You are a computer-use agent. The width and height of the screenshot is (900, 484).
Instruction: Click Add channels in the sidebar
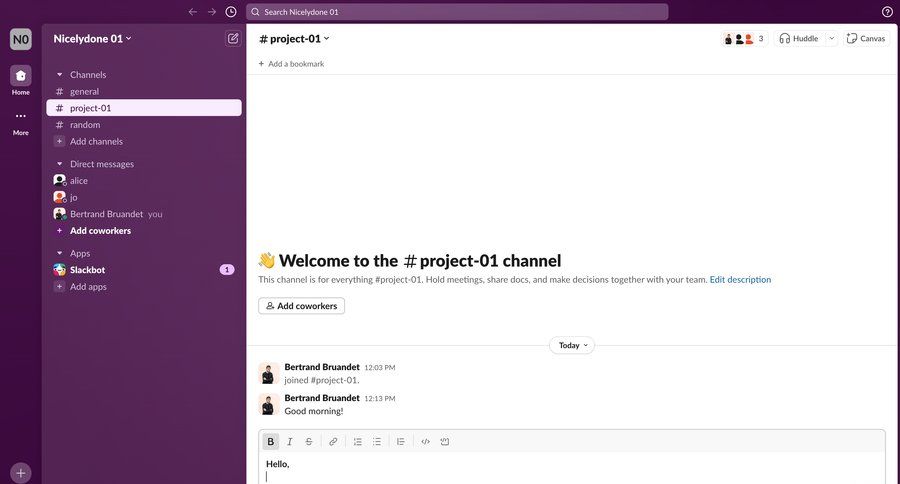pos(96,141)
